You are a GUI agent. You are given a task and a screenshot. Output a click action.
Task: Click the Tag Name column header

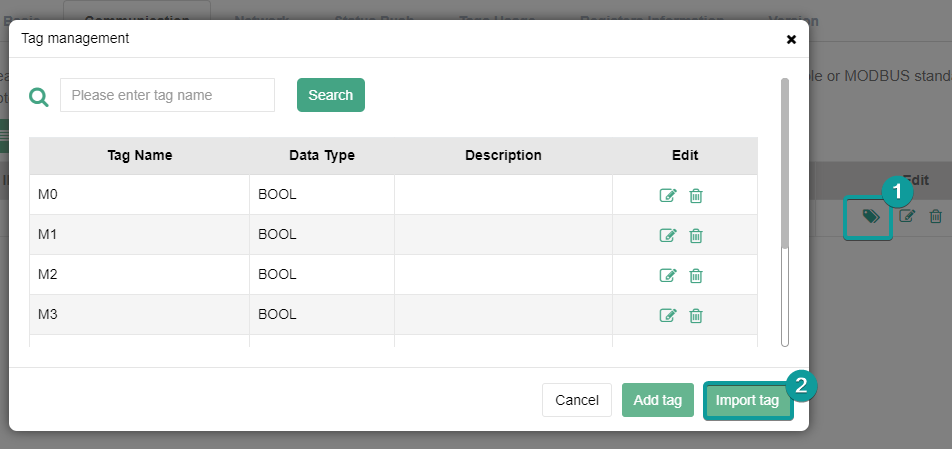point(139,155)
